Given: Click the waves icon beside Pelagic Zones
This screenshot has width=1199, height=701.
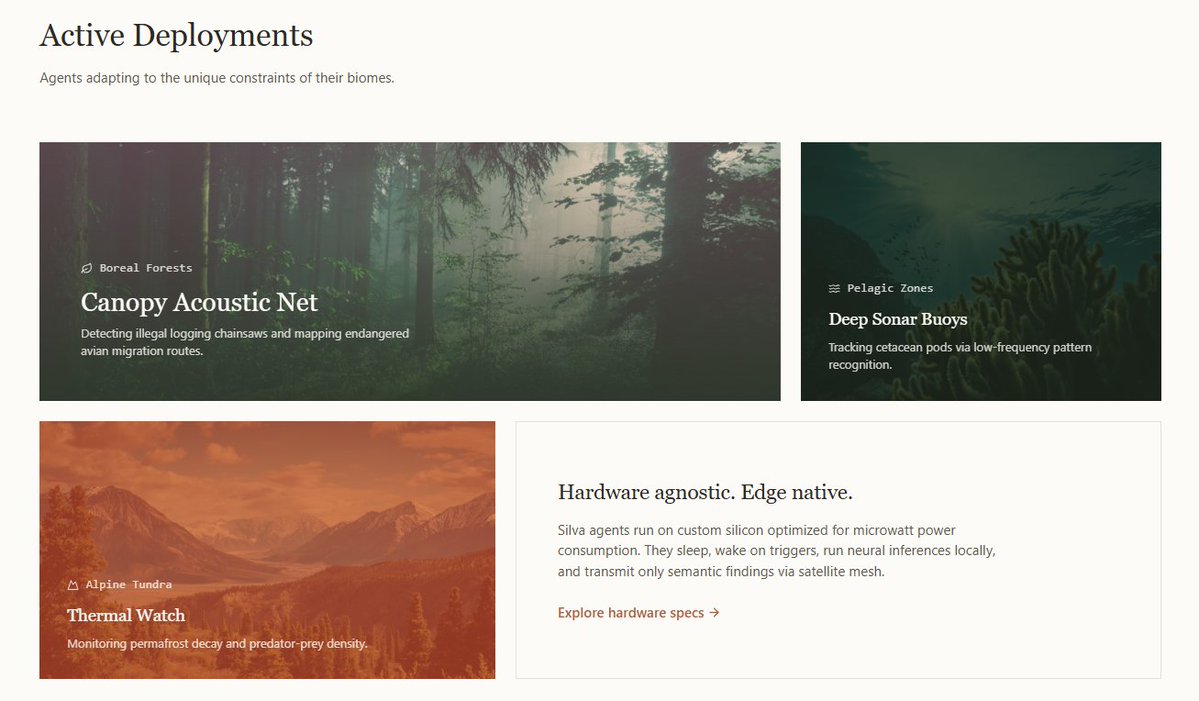Looking at the screenshot, I should [x=834, y=288].
